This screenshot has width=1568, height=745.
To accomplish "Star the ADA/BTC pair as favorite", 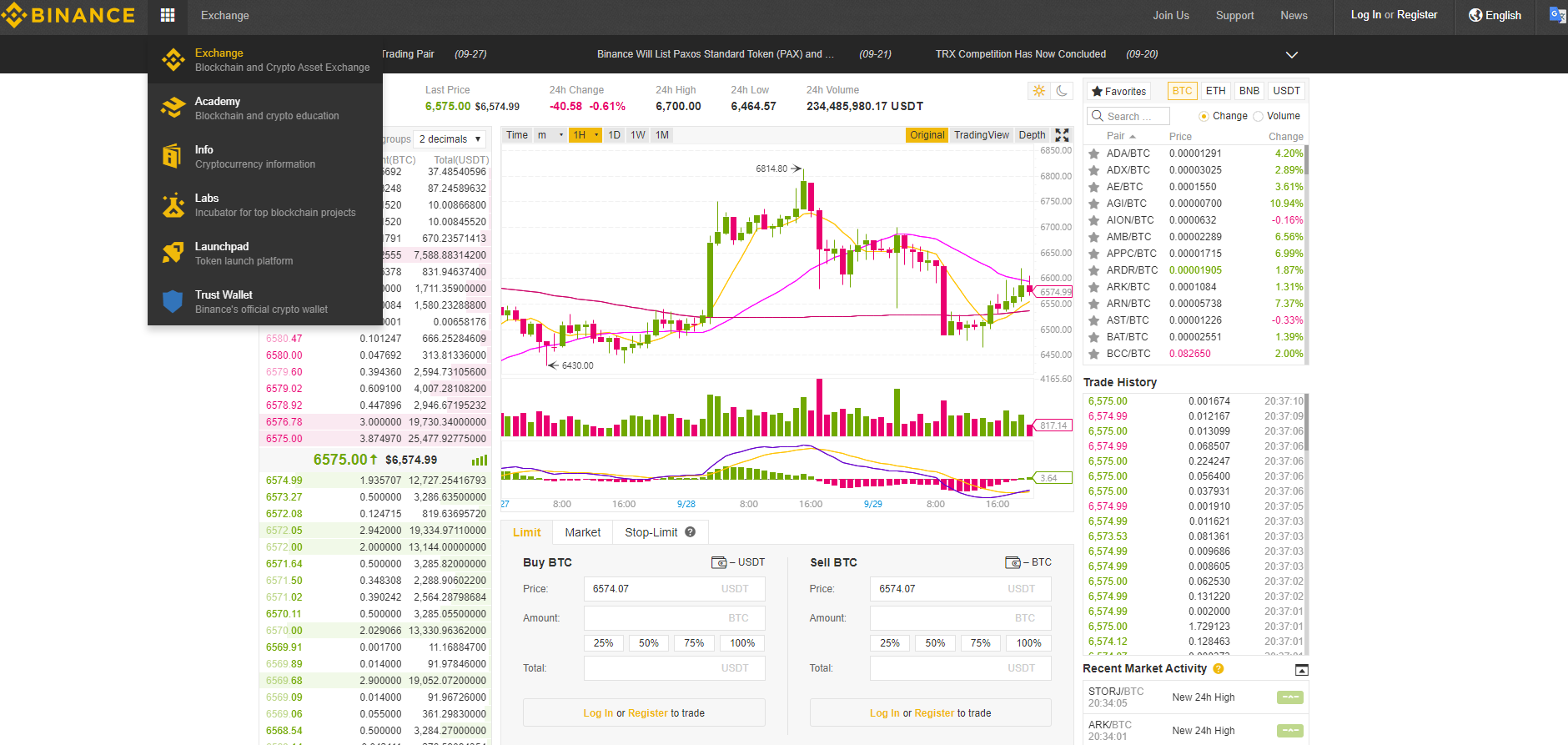I will click(1093, 154).
